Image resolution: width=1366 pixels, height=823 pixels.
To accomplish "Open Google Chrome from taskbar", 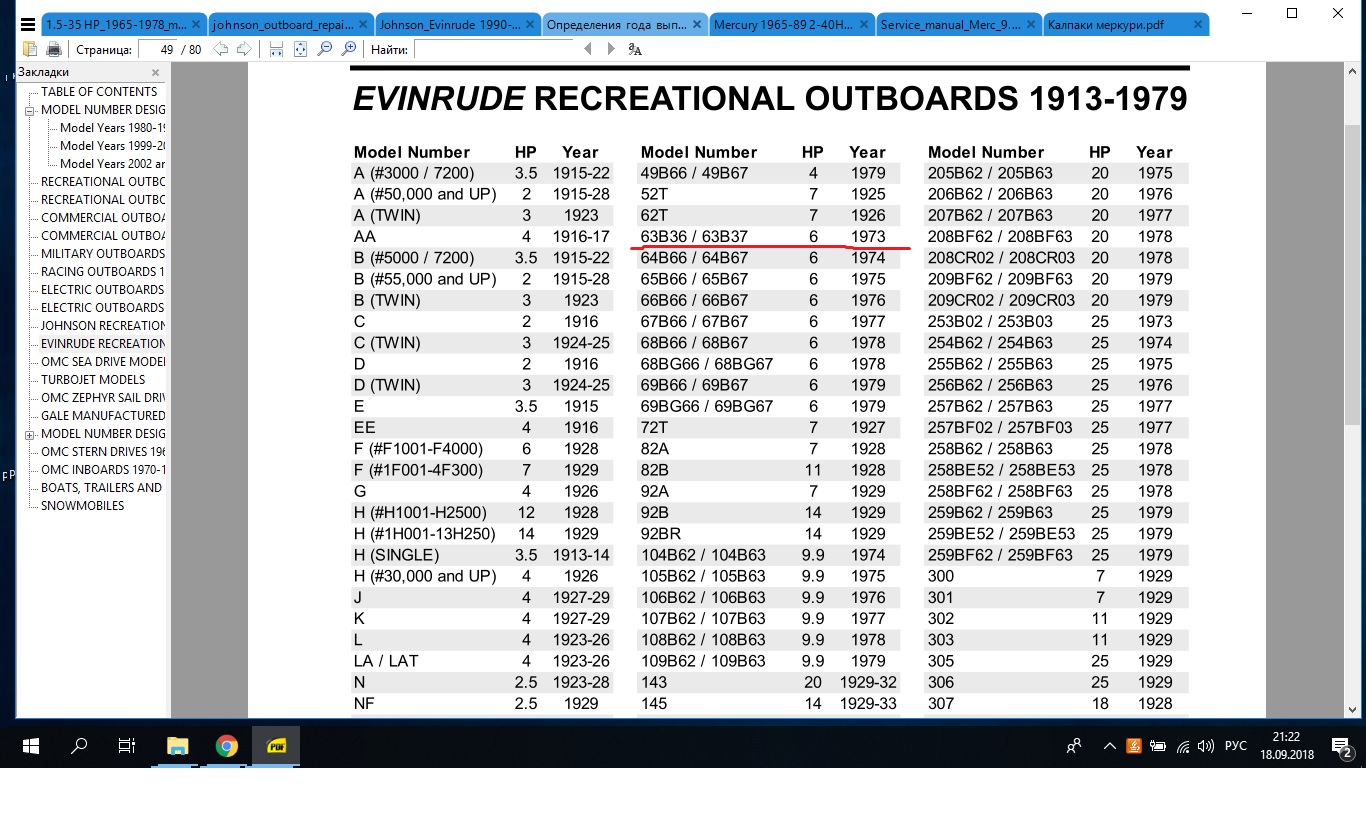I will pyautogui.click(x=227, y=746).
